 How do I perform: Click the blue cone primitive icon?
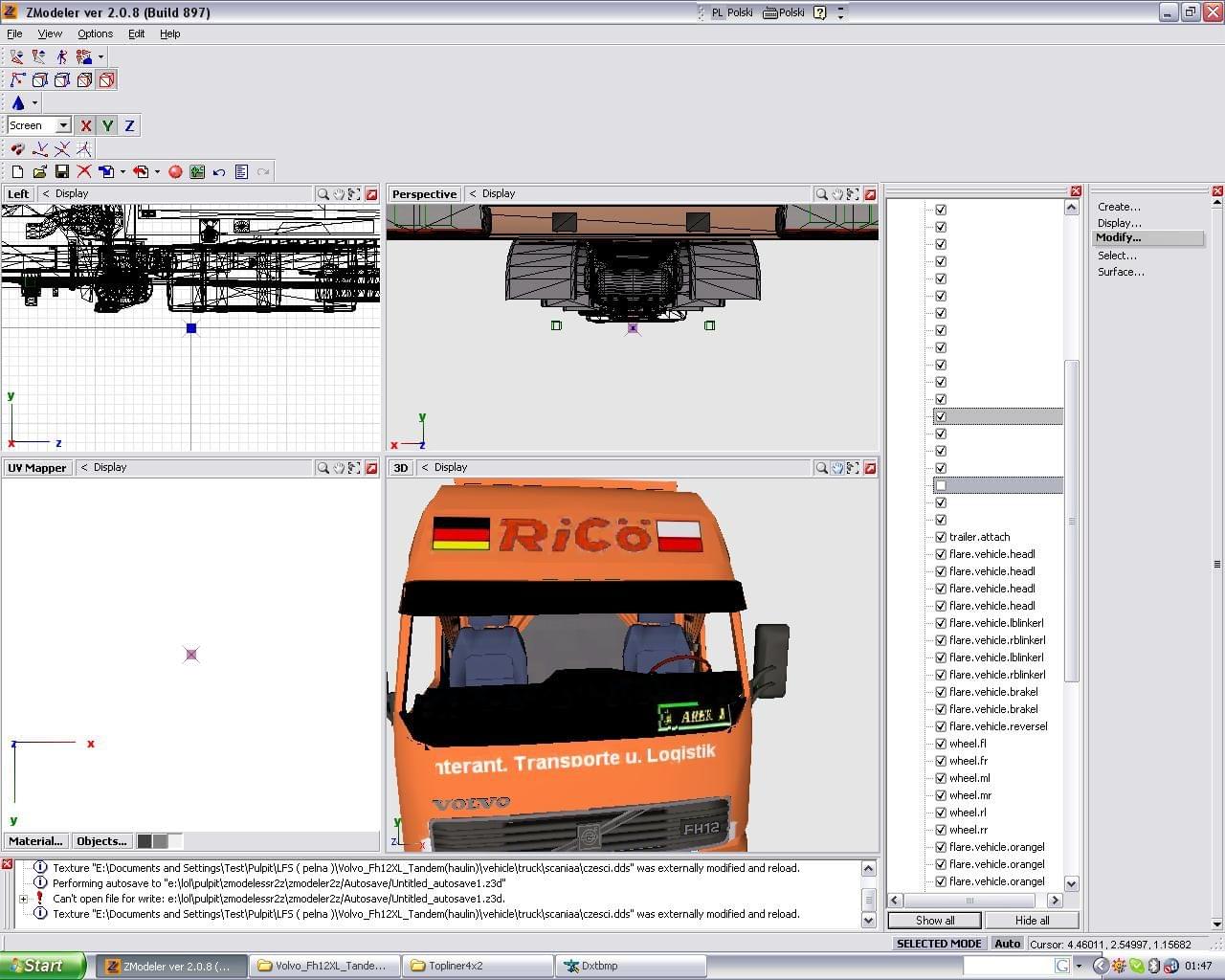(x=17, y=102)
